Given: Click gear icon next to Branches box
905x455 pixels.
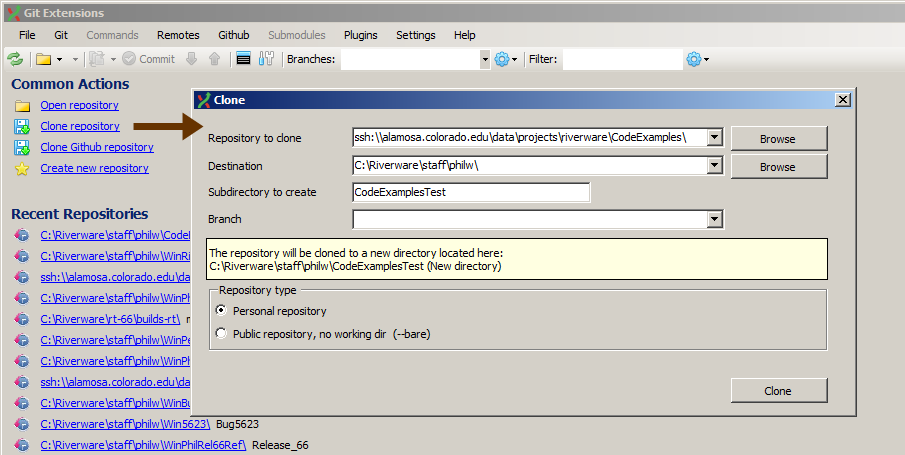Looking at the screenshot, I should 502,59.
